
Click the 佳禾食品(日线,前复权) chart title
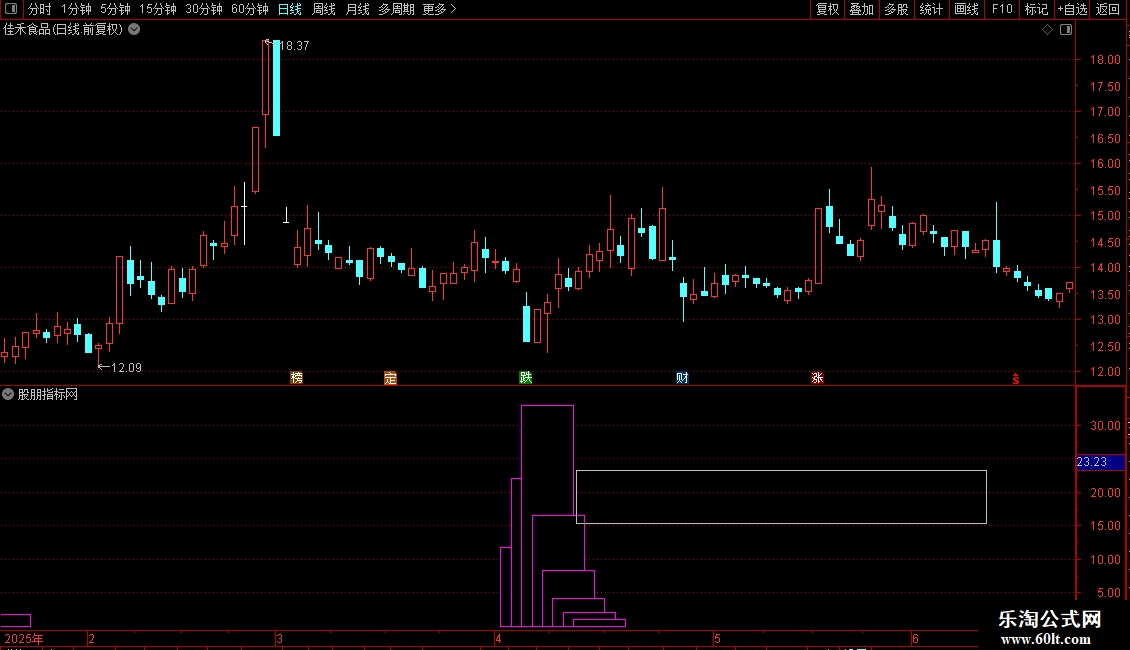[63, 30]
